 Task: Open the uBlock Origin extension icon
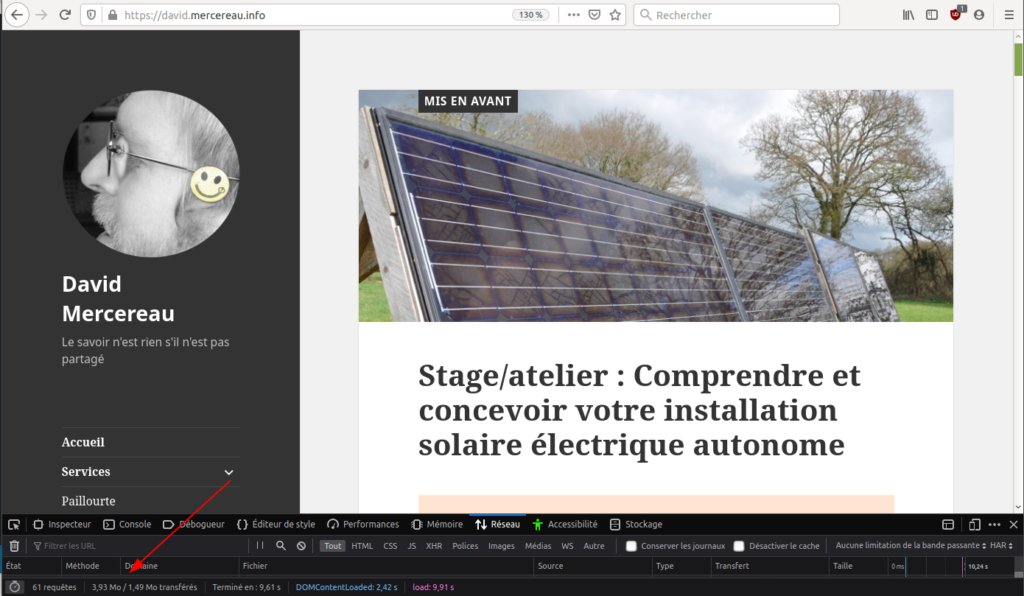[x=956, y=15]
